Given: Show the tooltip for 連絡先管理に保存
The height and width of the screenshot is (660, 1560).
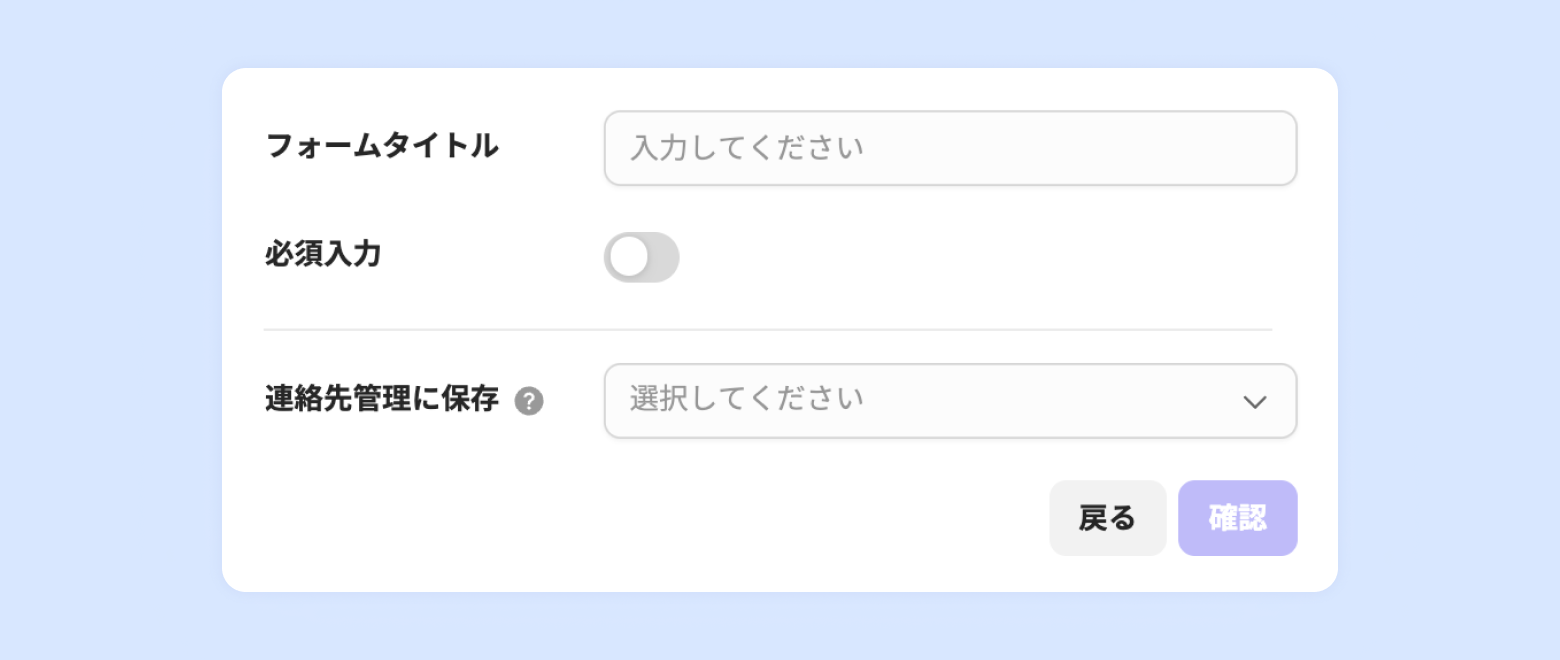Looking at the screenshot, I should click(x=529, y=402).
